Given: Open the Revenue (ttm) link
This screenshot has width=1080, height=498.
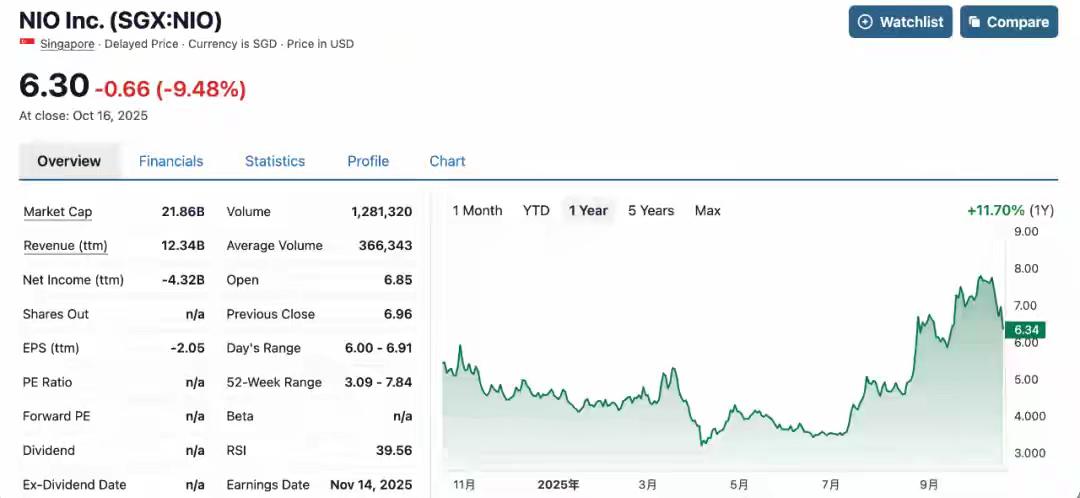Looking at the screenshot, I should tap(65, 246).
